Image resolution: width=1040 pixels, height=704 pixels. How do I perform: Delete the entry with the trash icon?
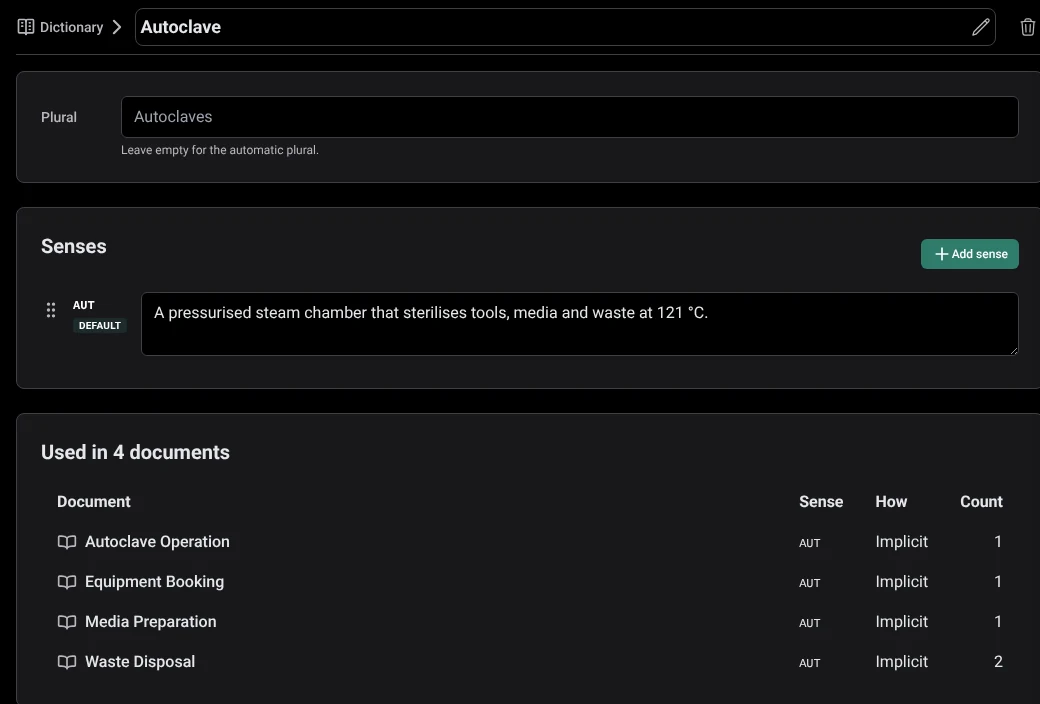coord(1027,27)
